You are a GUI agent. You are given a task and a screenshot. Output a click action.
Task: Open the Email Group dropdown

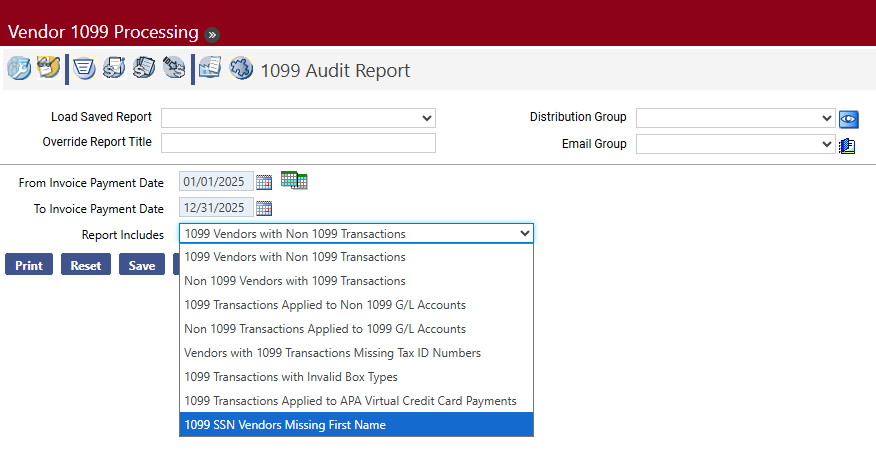[735, 144]
